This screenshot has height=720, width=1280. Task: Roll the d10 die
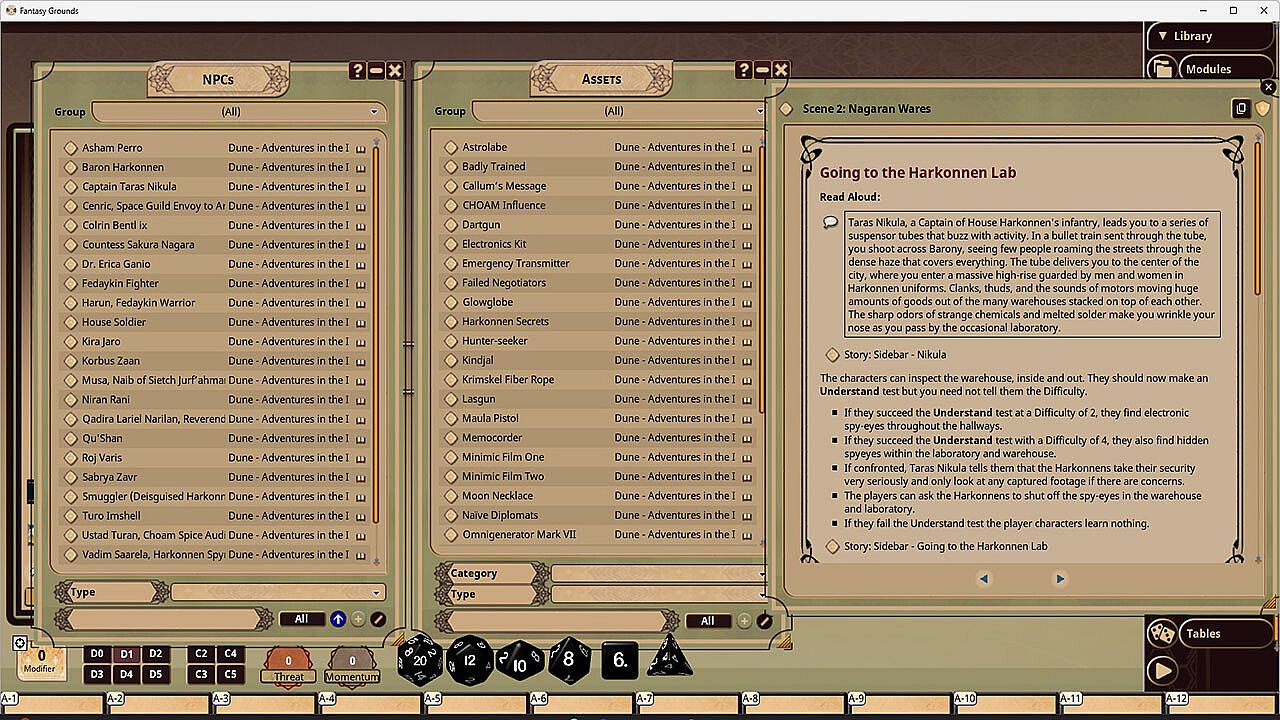click(x=520, y=661)
